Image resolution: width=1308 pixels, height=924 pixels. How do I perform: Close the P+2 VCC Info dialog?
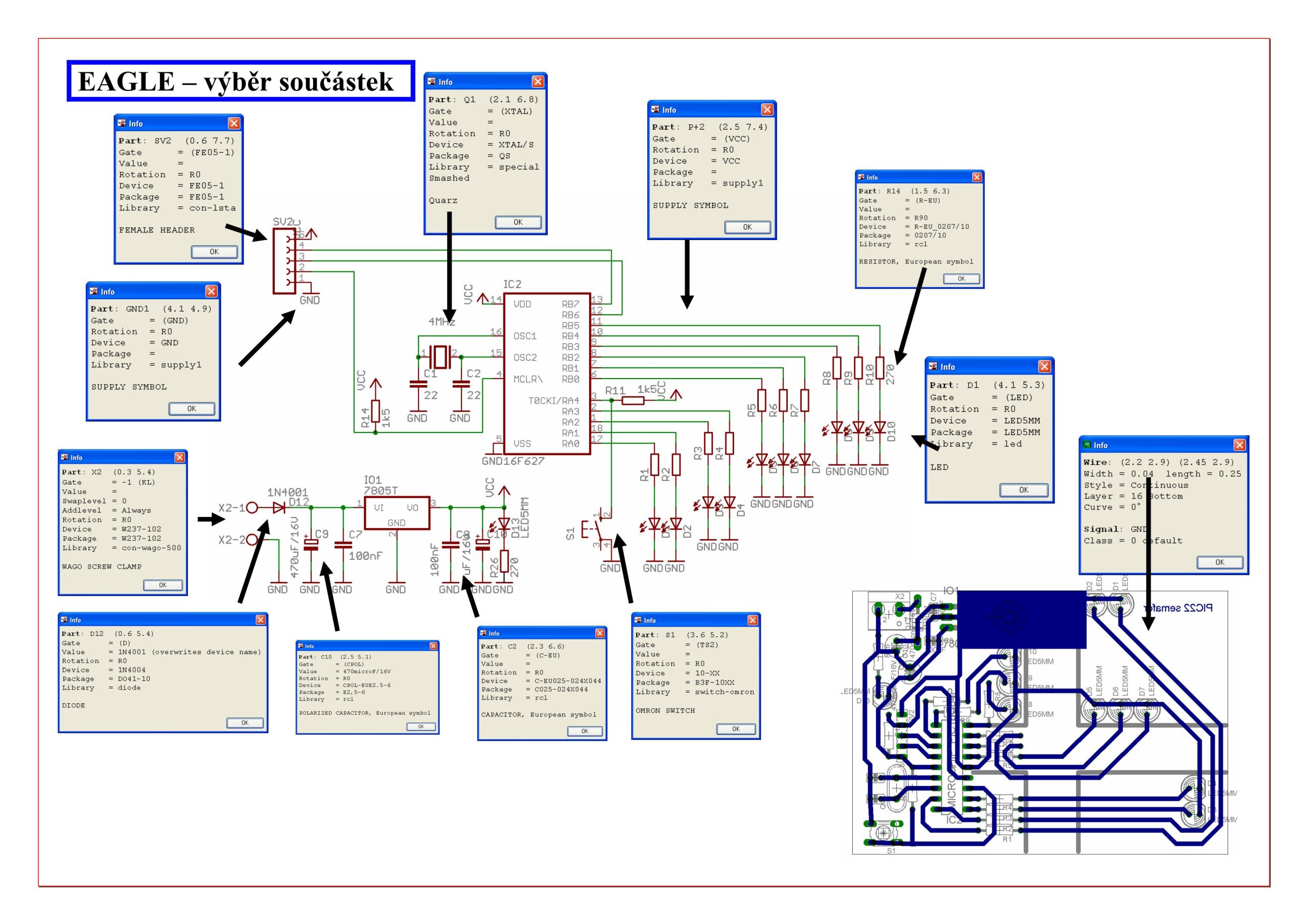tap(767, 109)
